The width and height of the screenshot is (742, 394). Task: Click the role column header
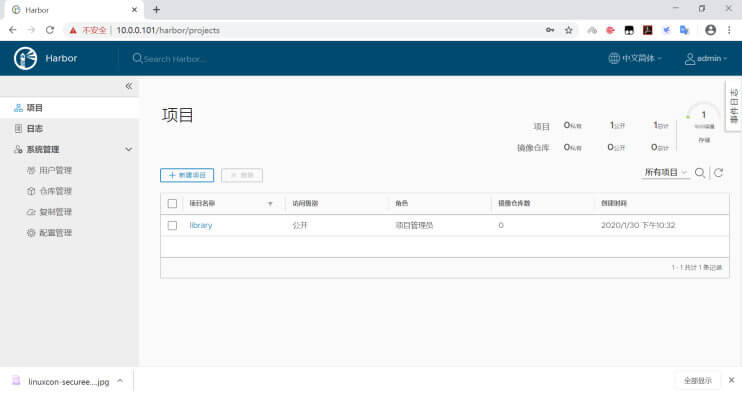(x=402, y=203)
